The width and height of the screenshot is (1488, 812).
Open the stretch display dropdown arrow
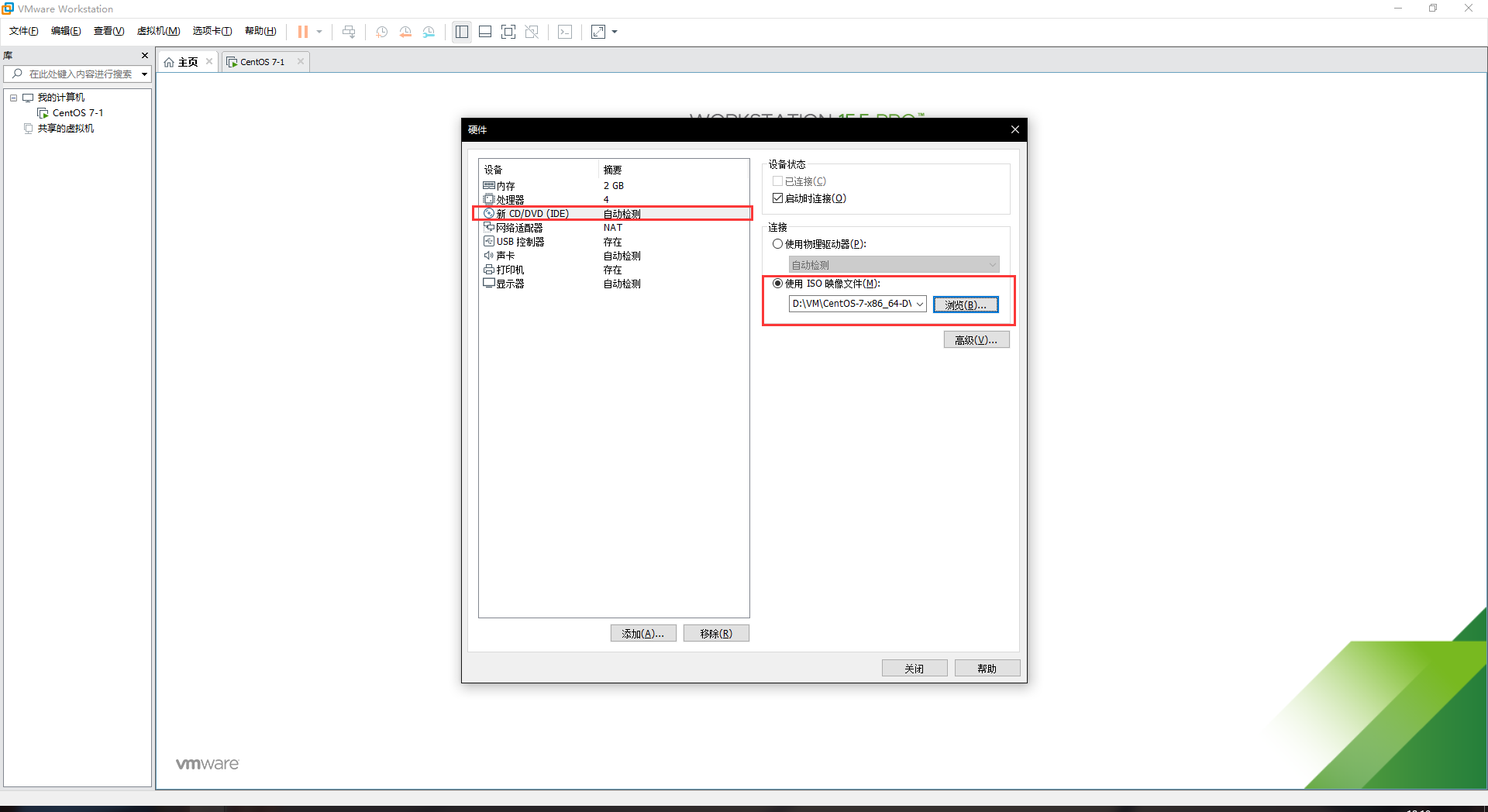pos(615,32)
